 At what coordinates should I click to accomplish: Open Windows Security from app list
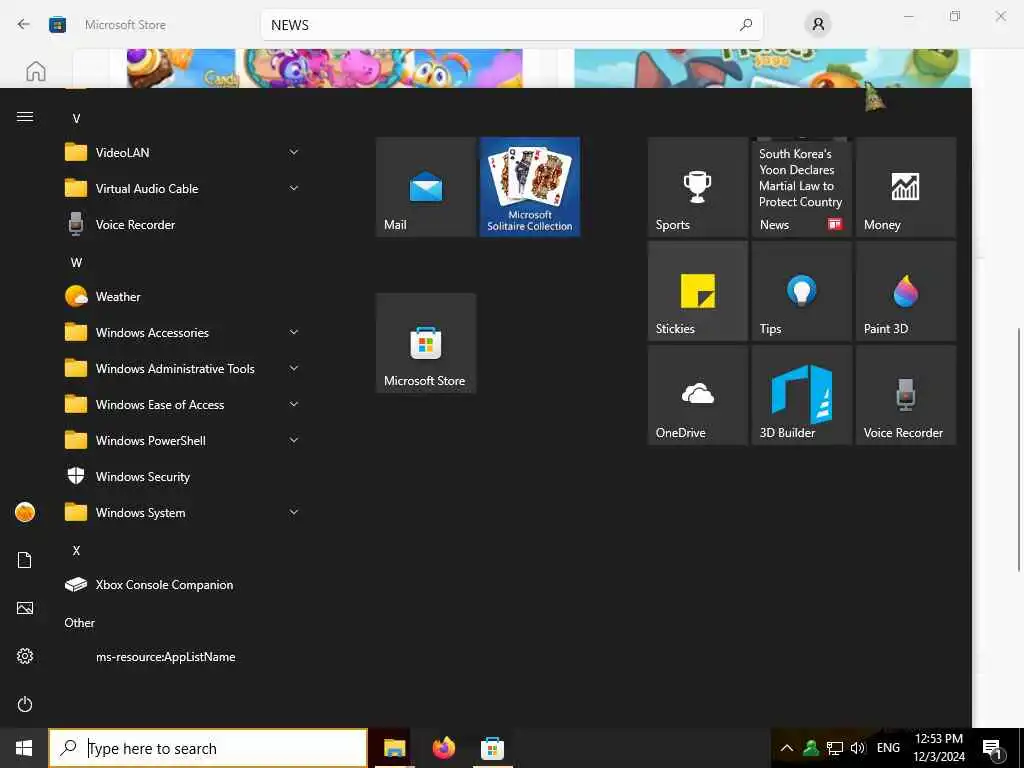pyautogui.click(x=182, y=477)
